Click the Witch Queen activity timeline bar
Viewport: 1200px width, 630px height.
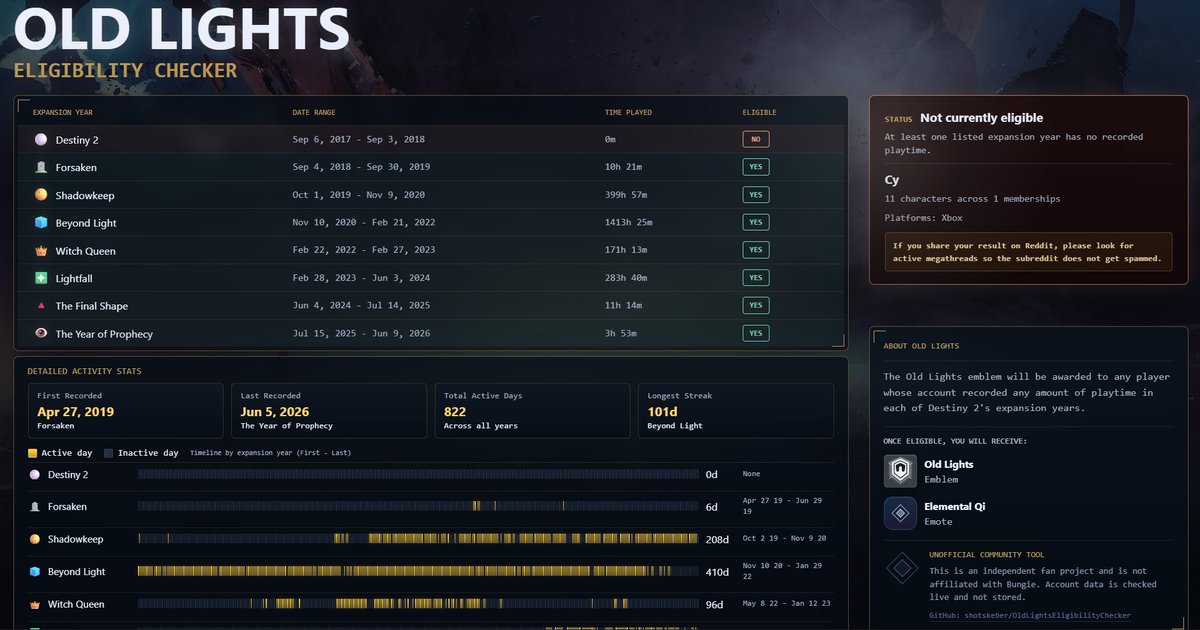point(417,604)
